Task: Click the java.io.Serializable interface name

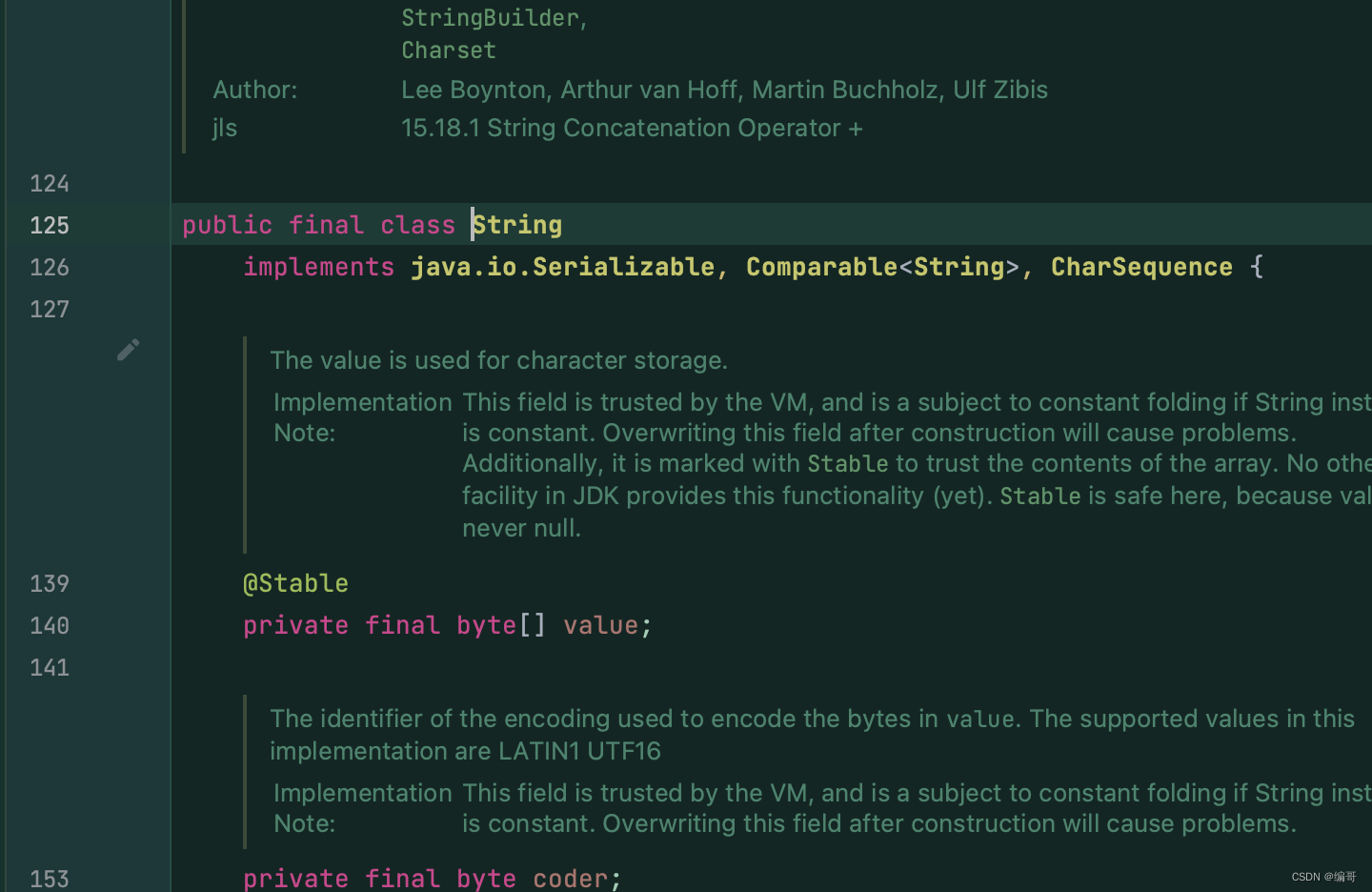Action: [x=562, y=268]
